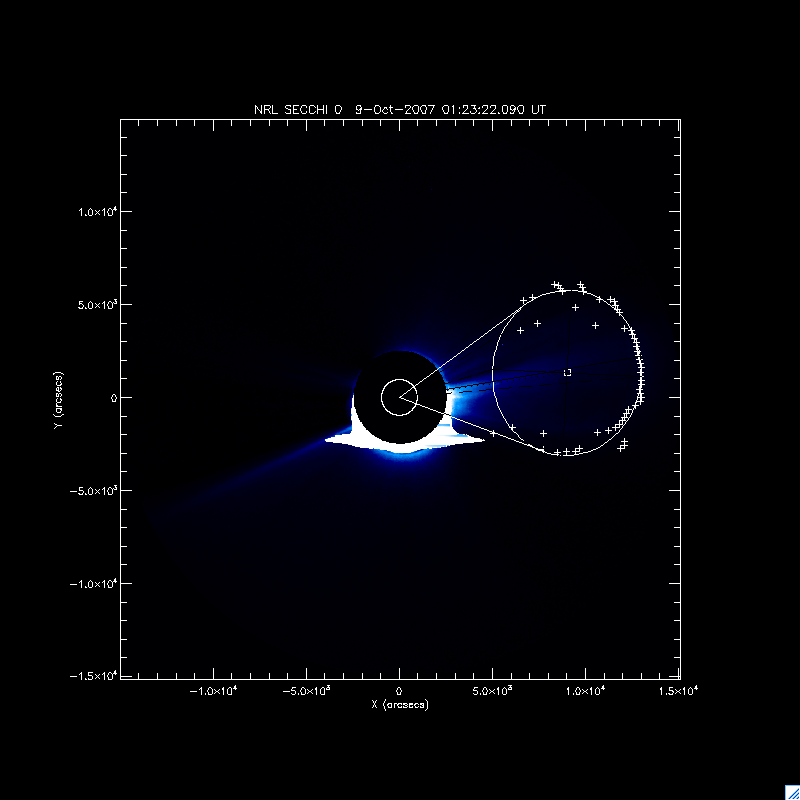Click the -5.0×10³ Y axis tick label
This screenshot has width=800, height=800.
tap(95, 491)
